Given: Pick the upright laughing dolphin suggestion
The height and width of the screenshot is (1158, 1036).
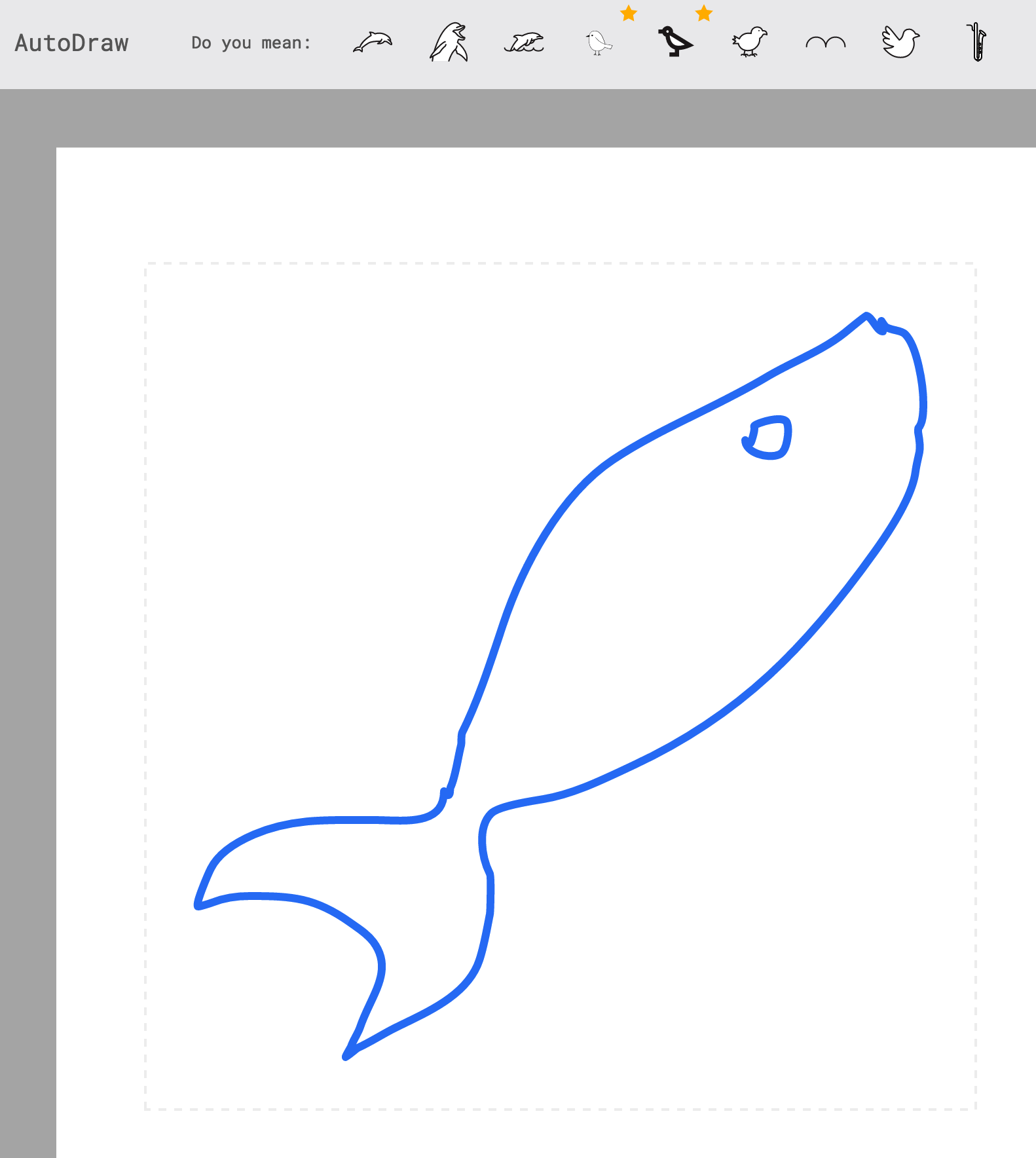Looking at the screenshot, I should click(x=449, y=43).
